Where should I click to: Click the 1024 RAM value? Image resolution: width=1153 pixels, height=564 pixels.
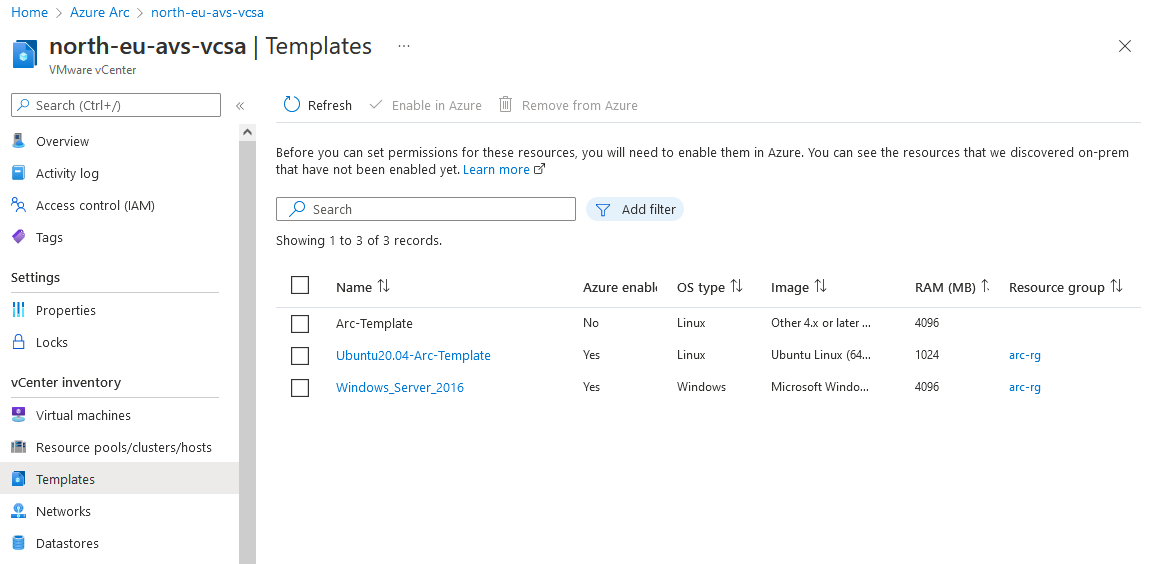927,355
